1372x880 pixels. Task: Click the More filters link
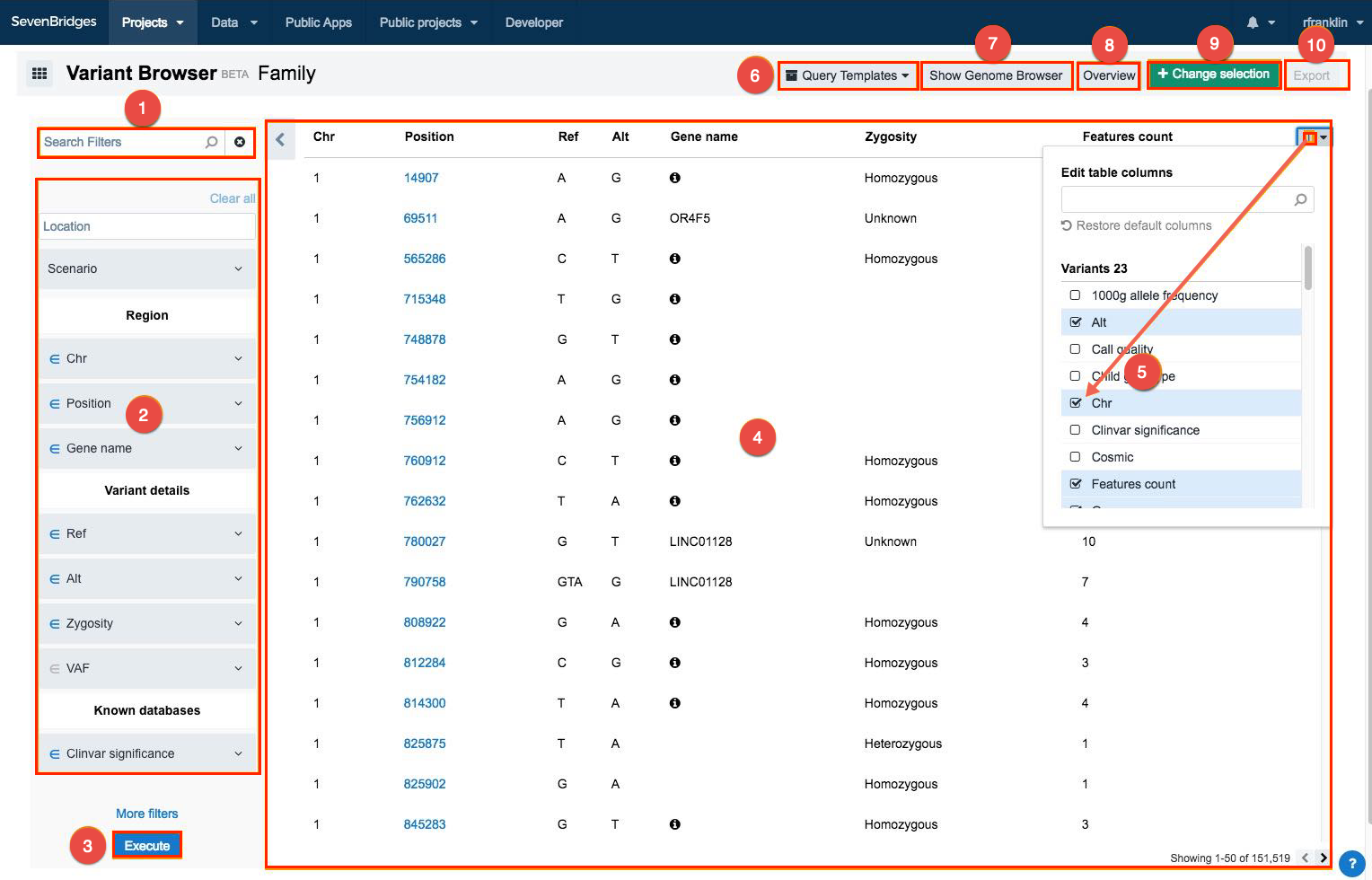(x=147, y=814)
